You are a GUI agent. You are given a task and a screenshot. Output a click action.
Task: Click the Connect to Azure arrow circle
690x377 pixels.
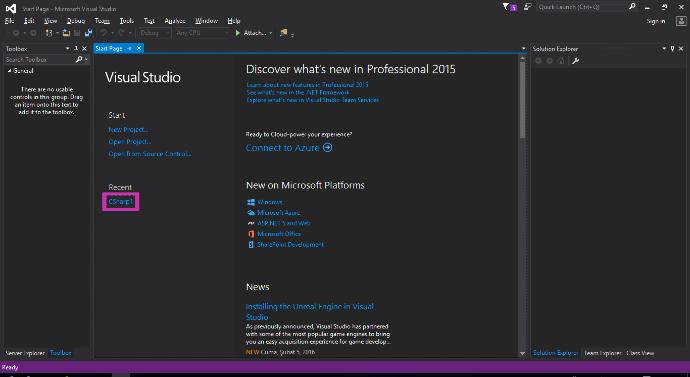327,148
